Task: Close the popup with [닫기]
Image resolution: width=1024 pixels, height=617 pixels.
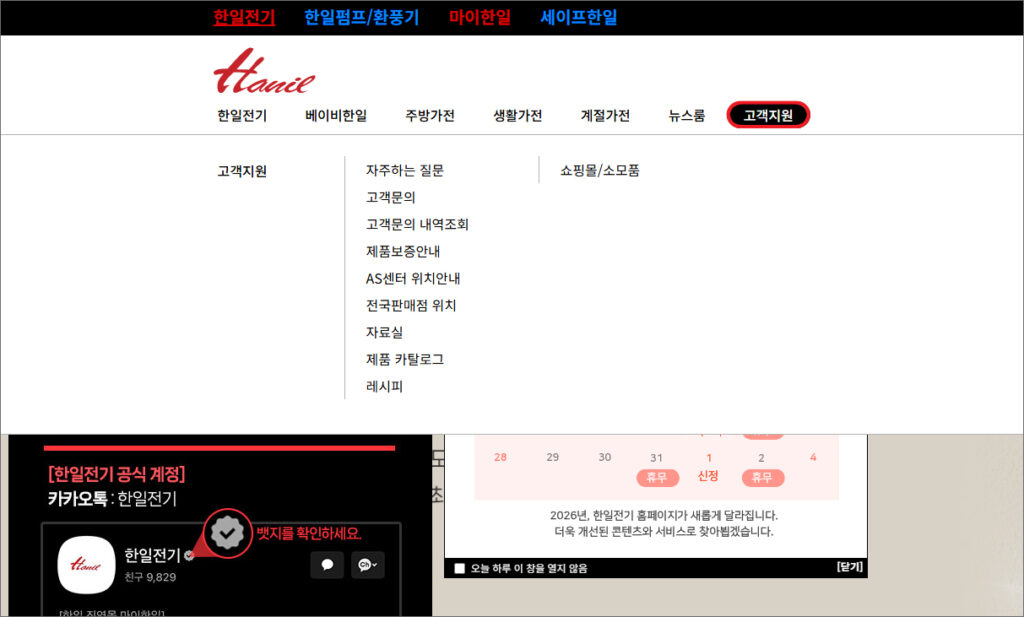Action: click(849, 567)
